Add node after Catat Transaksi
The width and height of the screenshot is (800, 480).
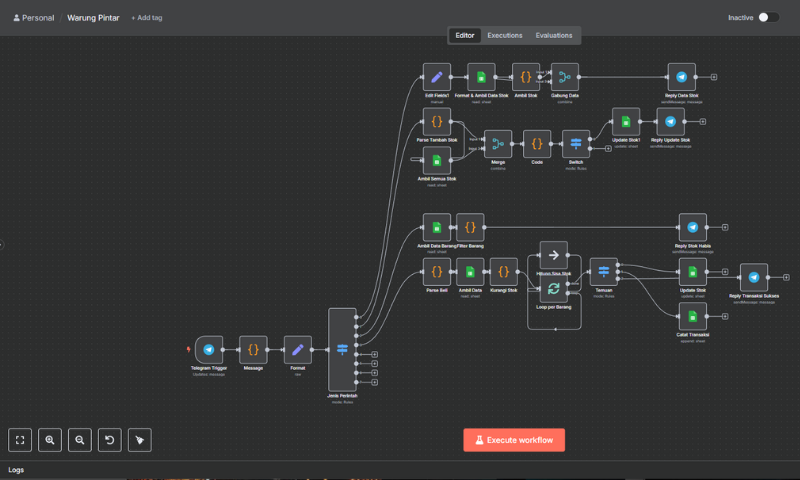[x=725, y=316]
